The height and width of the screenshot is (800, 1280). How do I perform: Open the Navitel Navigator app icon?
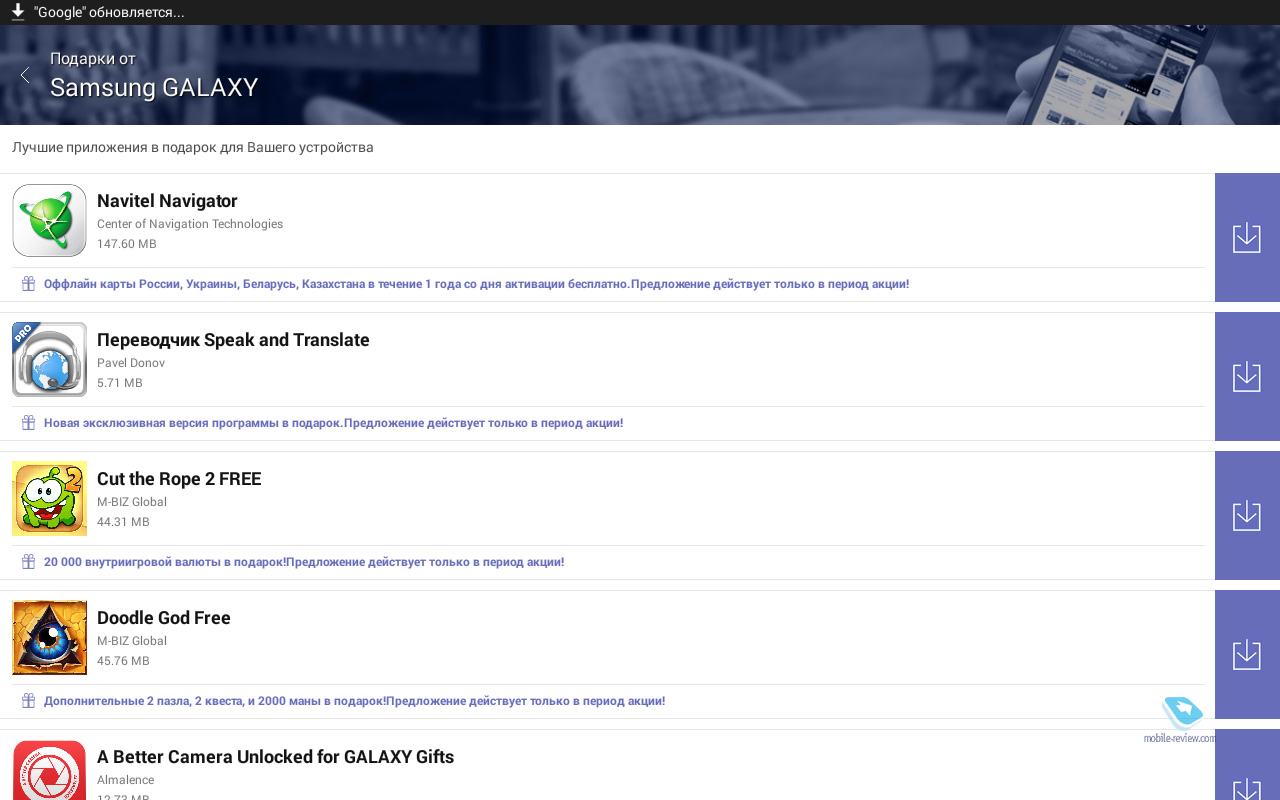pos(49,220)
